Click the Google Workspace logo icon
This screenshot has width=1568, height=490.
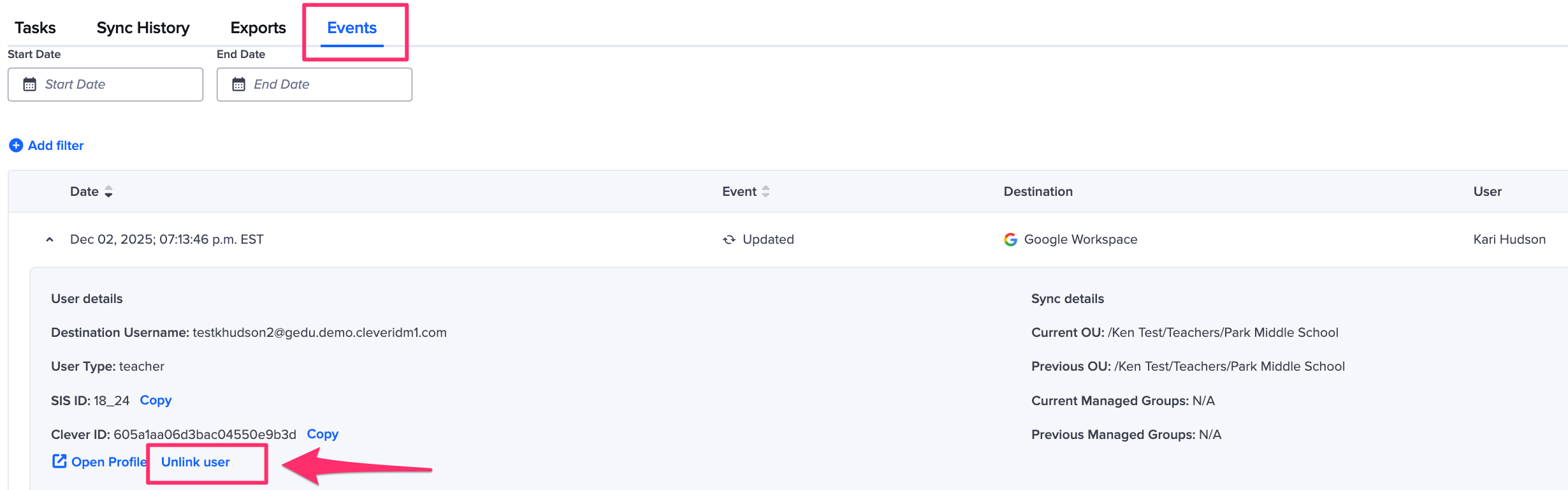pos(1010,239)
